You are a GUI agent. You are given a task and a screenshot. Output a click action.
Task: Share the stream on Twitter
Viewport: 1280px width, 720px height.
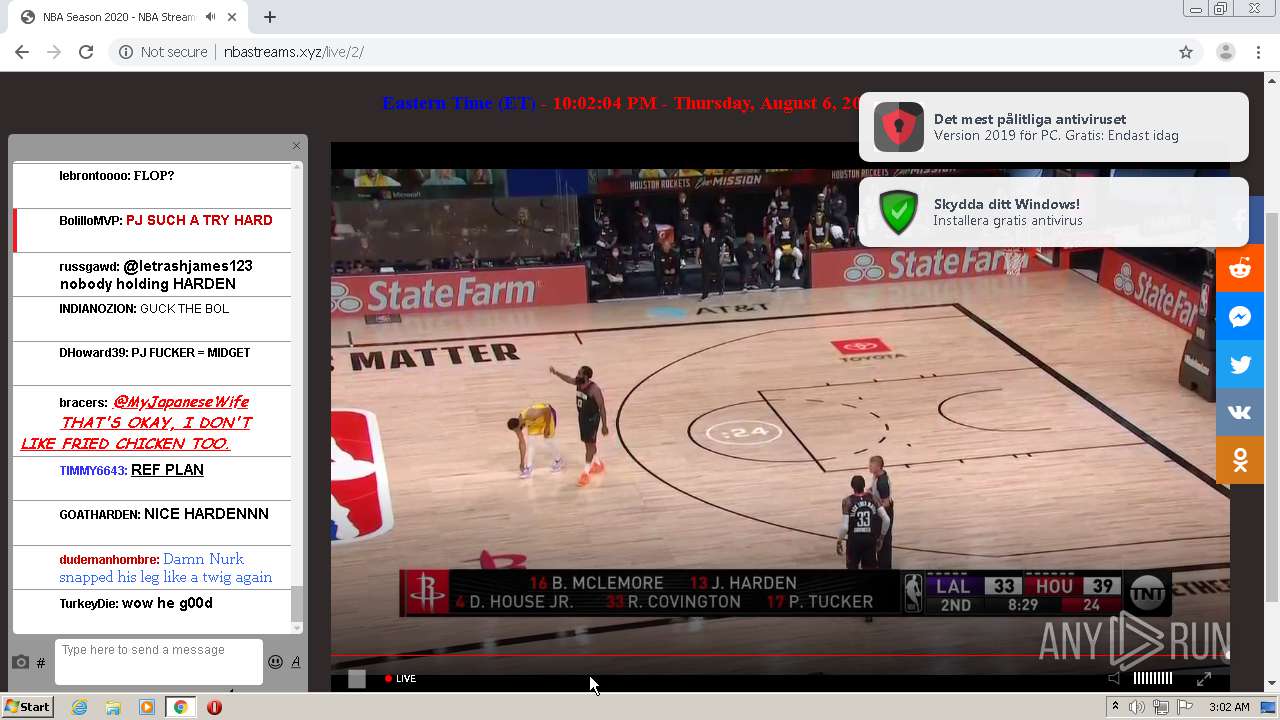click(1240, 364)
